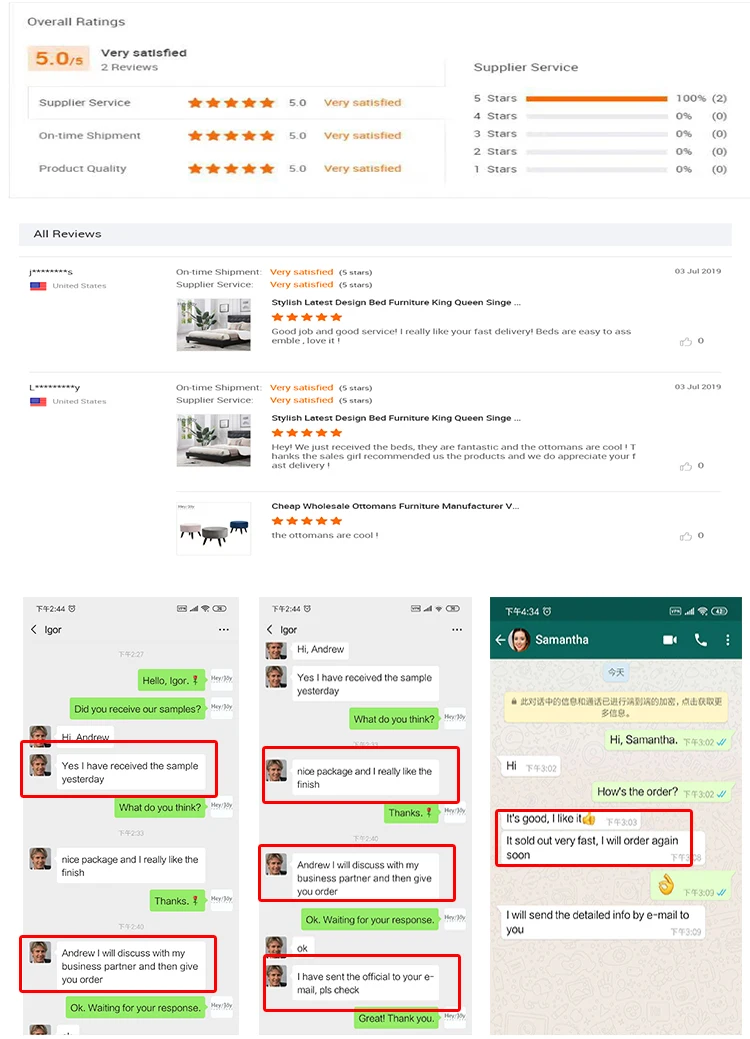
Task: Click "Very satisfied" next to Product Quality
Action: [x=362, y=168]
